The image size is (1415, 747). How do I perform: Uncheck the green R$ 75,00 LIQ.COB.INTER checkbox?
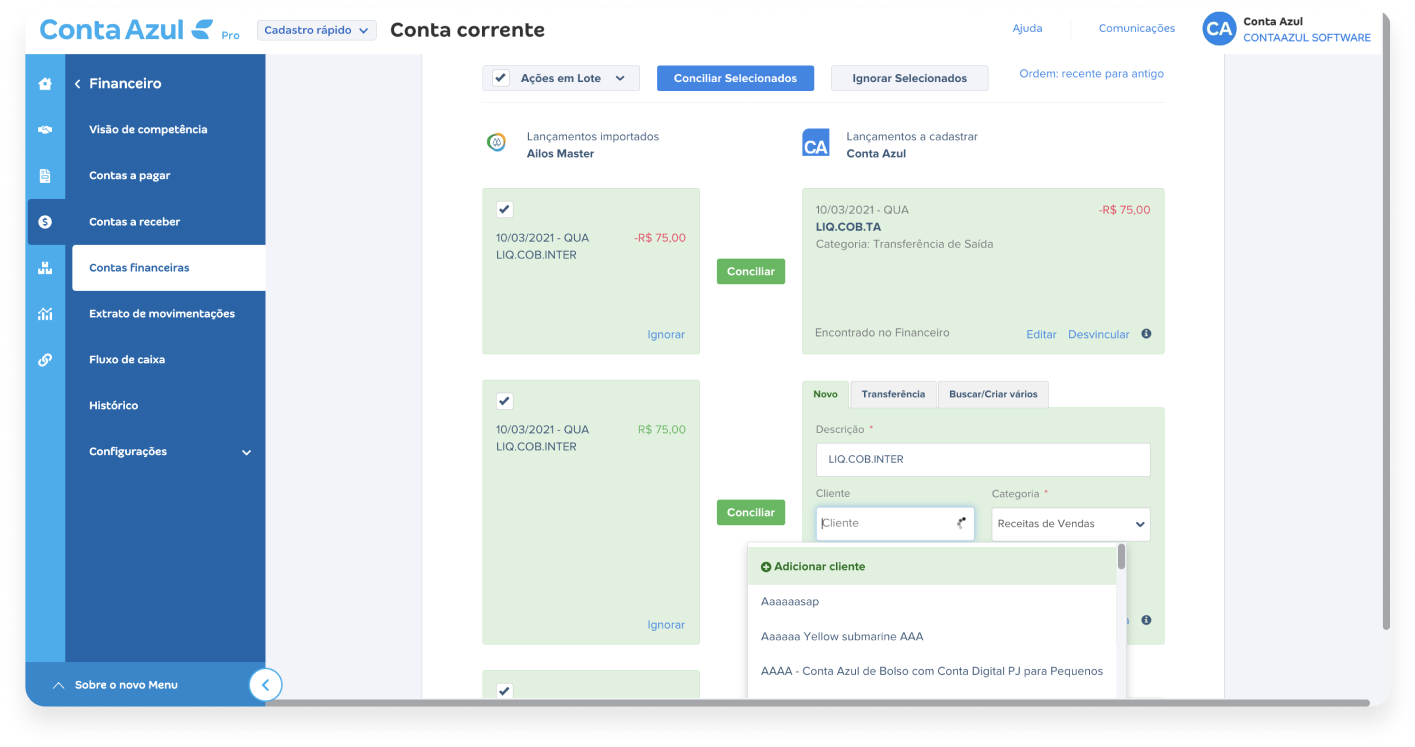(x=505, y=401)
